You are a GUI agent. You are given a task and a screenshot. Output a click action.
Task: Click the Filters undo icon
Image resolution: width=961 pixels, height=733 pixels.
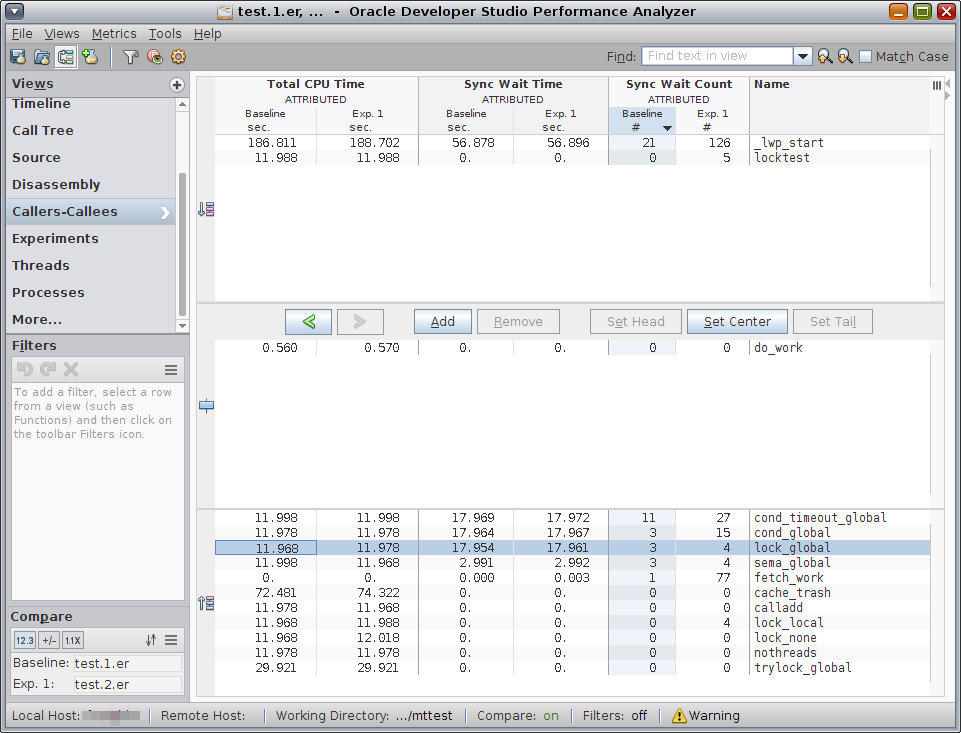[25, 369]
